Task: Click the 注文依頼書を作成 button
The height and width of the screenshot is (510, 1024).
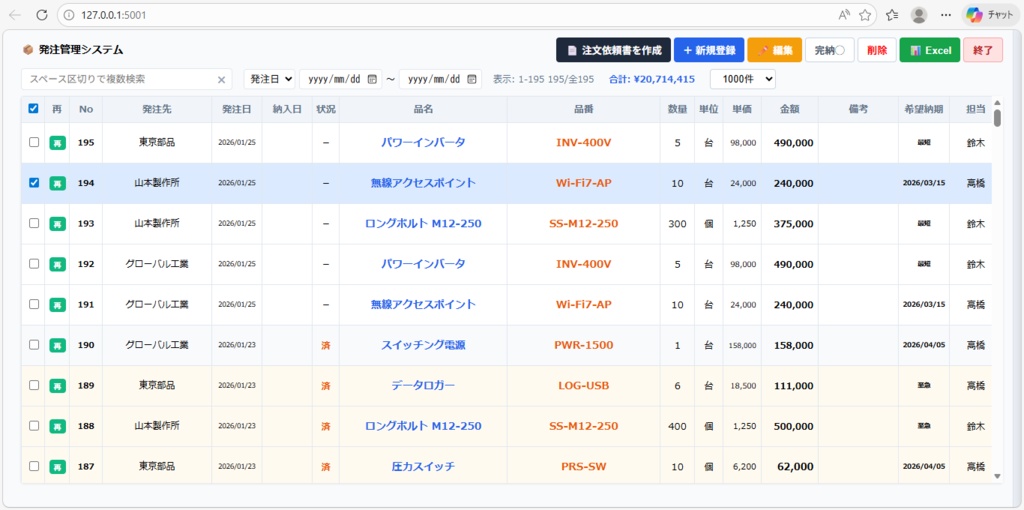Action: click(x=614, y=50)
